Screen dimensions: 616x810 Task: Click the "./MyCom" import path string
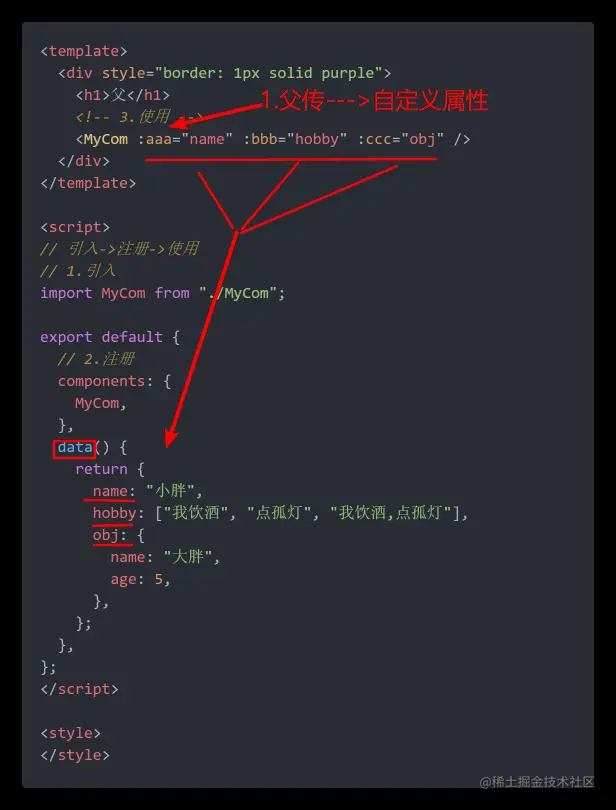[238, 293]
